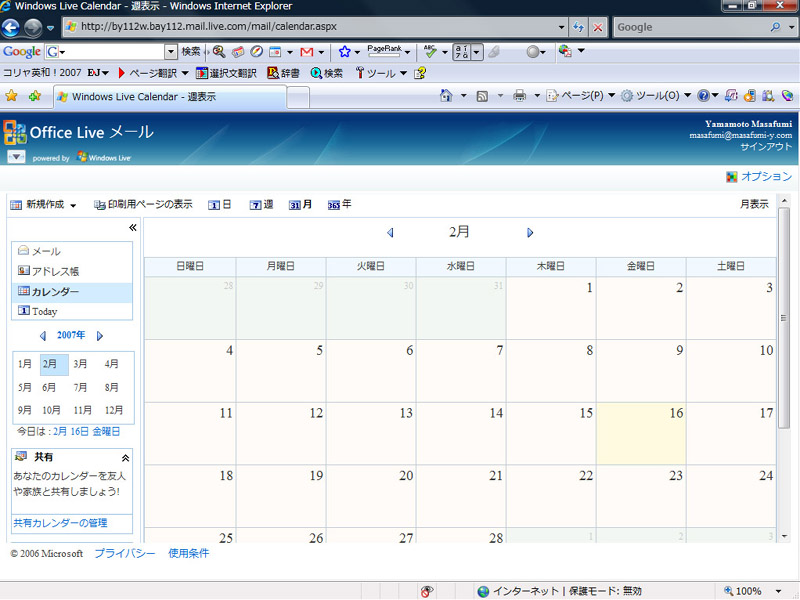Viewport: 800px width, 600px height.
Task: Open a new blank browser tab
Action: click(x=298, y=97)
